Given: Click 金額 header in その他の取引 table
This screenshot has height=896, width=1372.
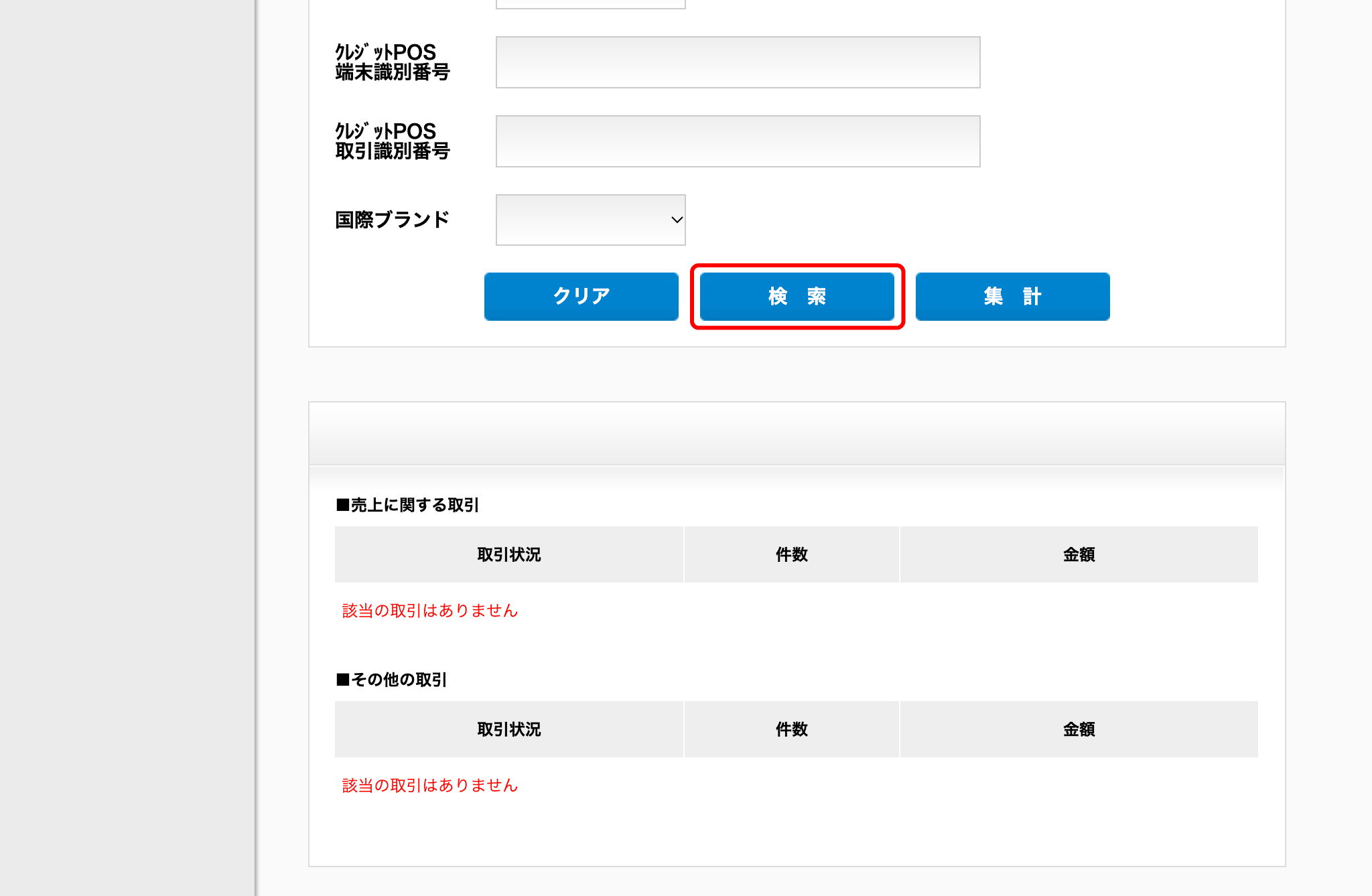Looking at the screenshot, I should pyautogui.click(x=1079, y=729).
